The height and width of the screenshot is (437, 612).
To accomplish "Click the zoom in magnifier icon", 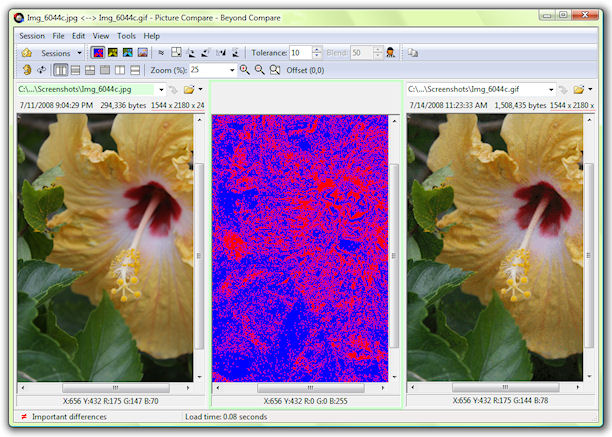I will tap(245, 70).
